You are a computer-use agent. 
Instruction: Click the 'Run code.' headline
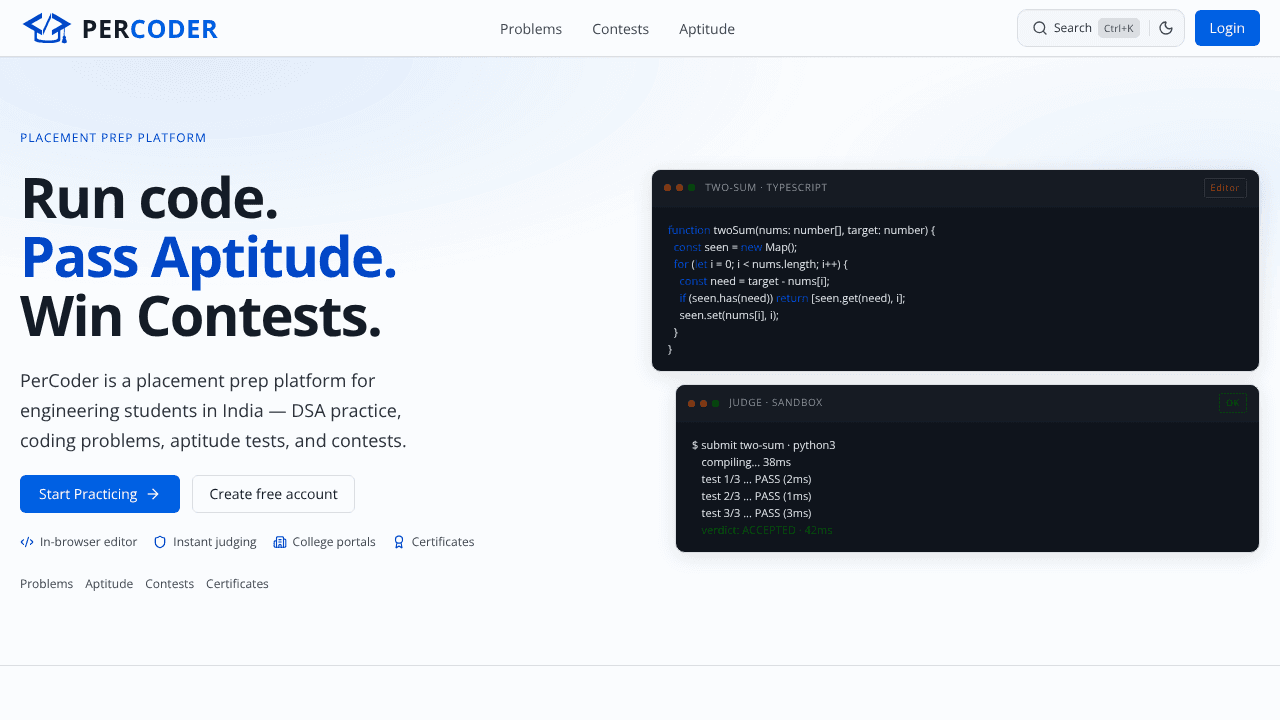(149, 198)
